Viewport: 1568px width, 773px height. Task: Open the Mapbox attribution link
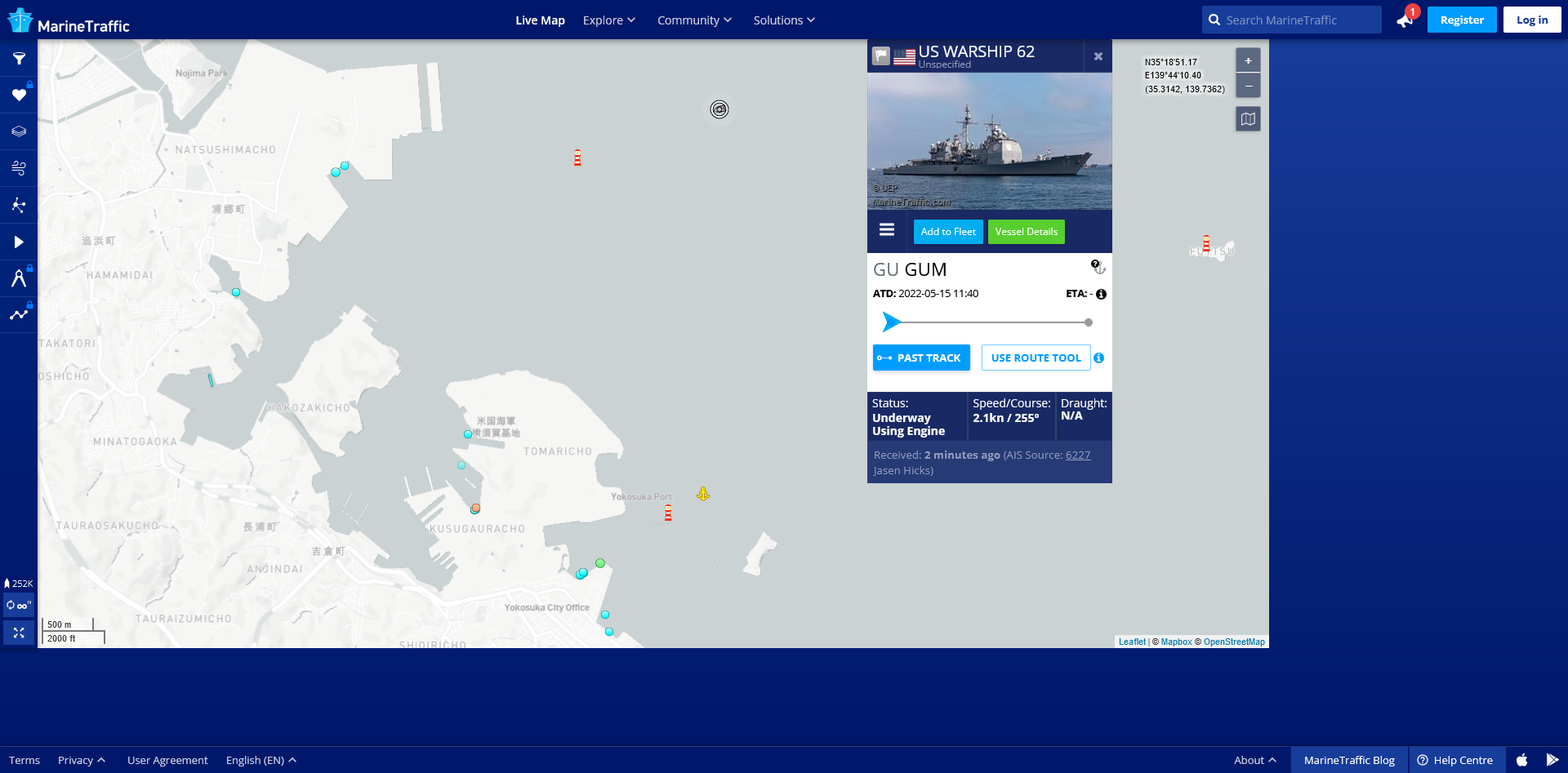(1176, 642)
